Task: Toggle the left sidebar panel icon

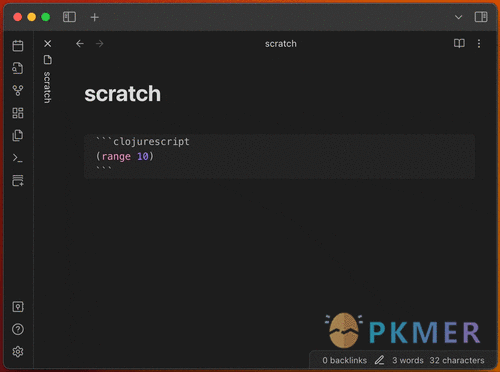Action: 69,17
